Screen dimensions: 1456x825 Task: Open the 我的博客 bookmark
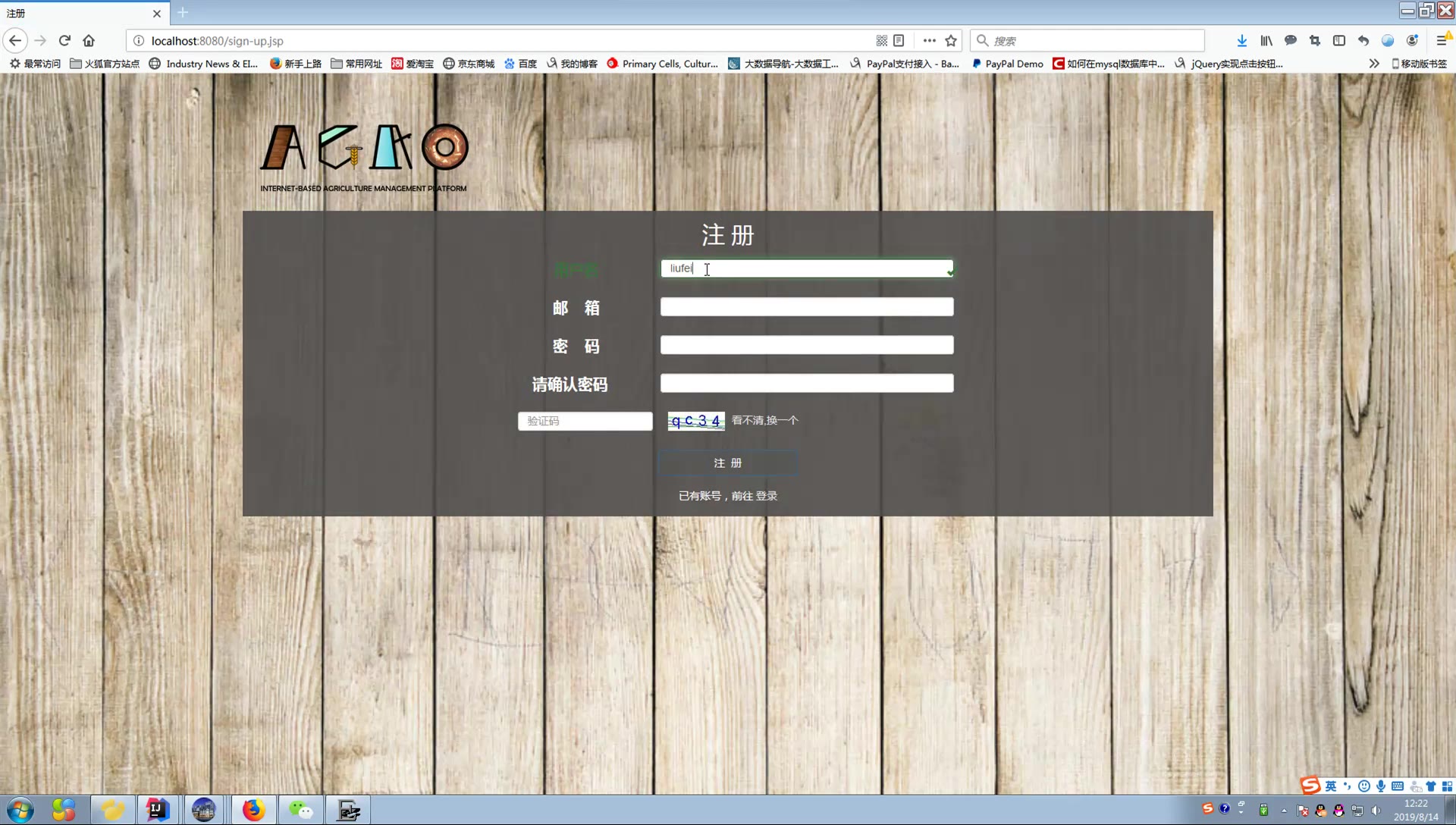tap(572, 64)
